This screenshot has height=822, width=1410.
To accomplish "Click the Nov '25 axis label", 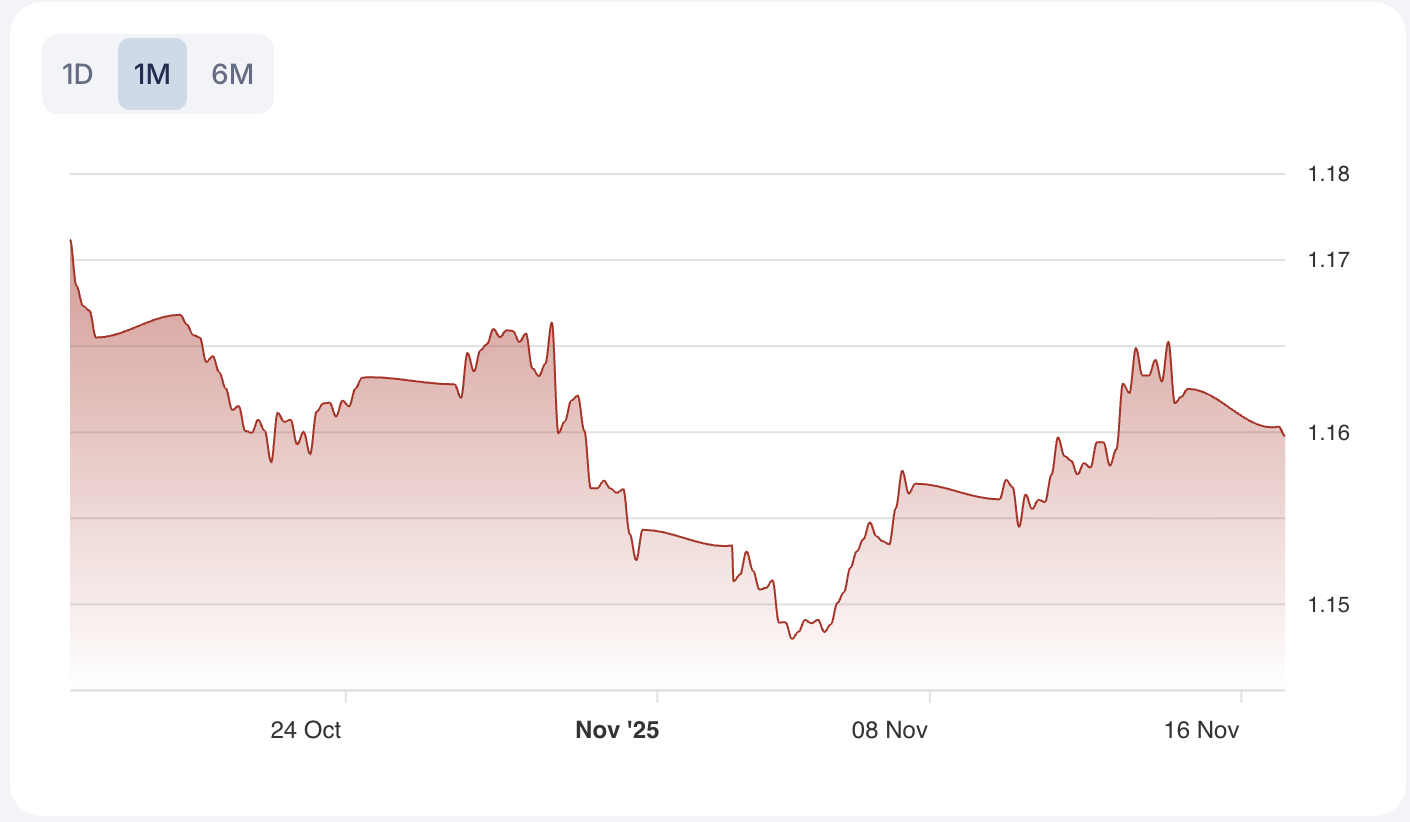I will 617,730.
